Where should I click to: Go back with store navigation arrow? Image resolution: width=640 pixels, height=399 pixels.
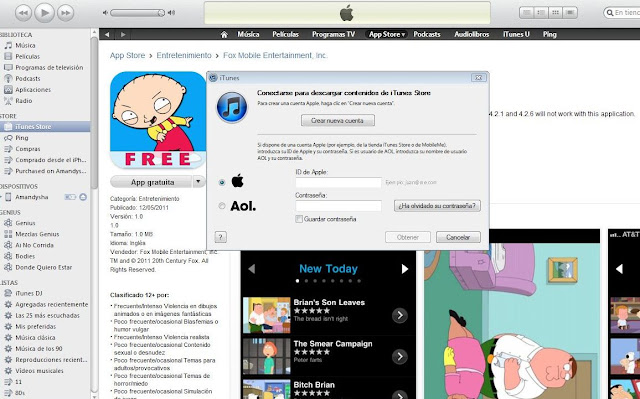tap(107, 35)
